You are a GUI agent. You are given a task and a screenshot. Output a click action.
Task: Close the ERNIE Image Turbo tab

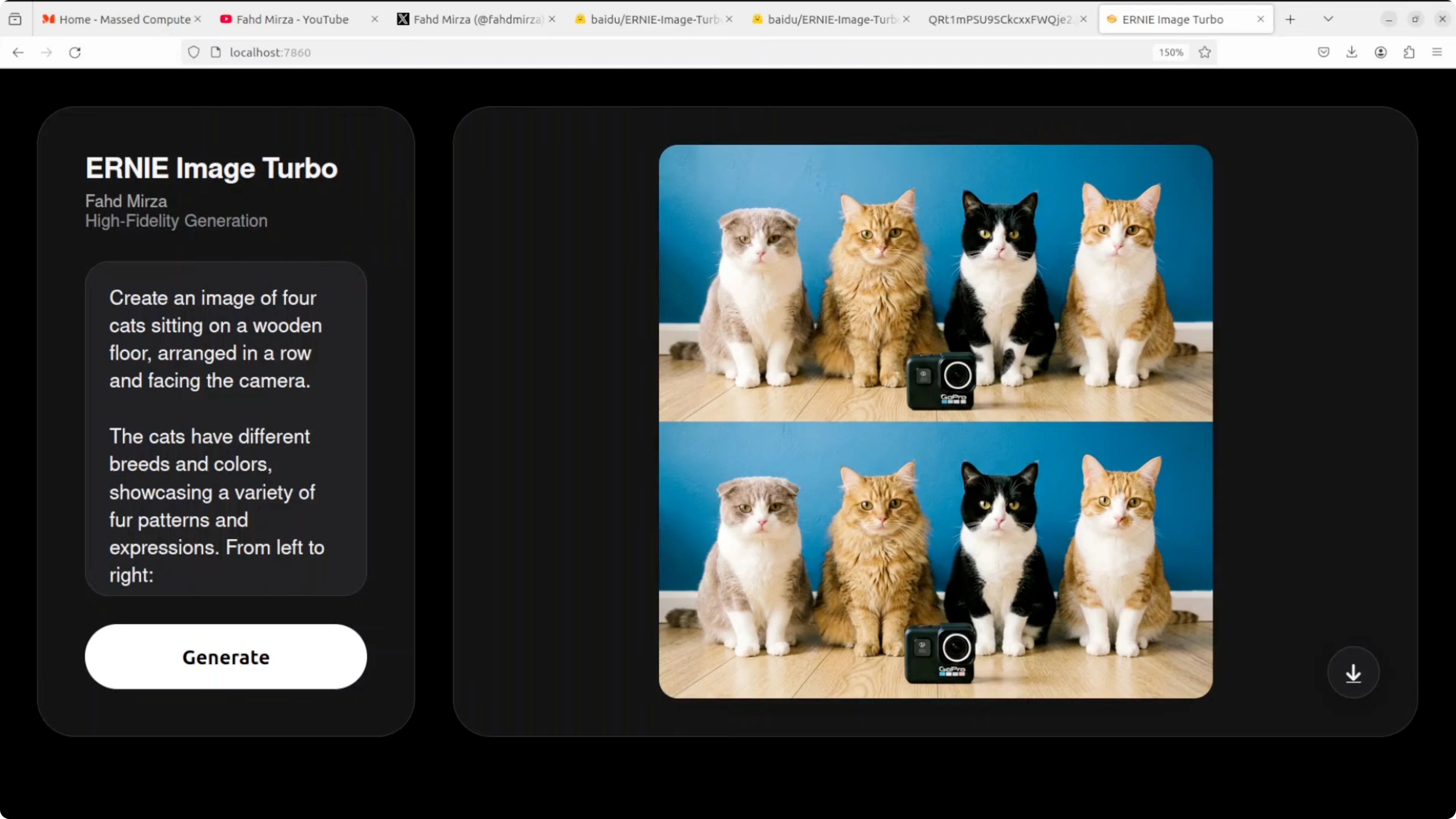[x=1261, y=19]
